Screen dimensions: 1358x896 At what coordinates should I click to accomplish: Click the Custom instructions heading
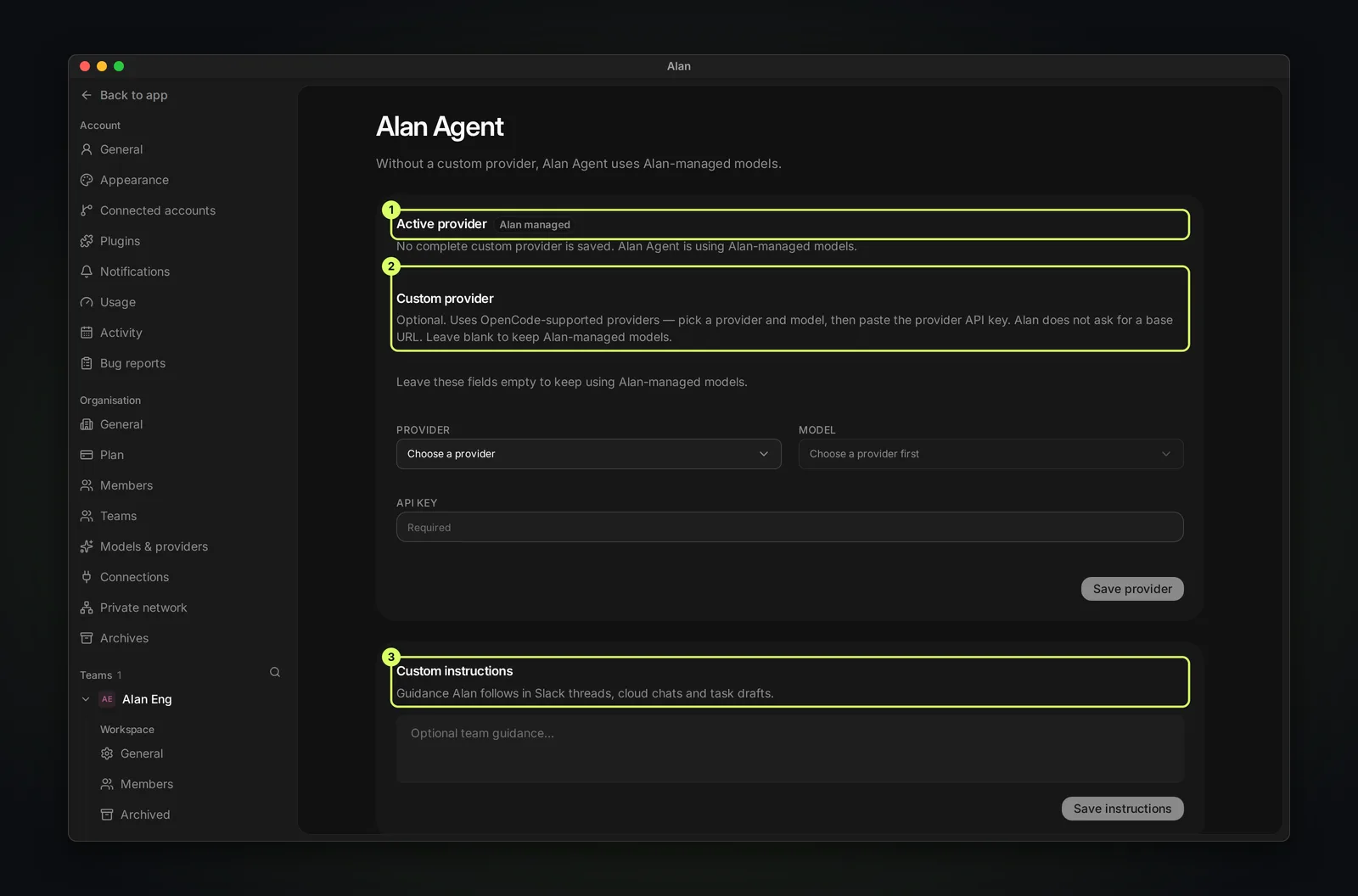click(x=454, y=671)
